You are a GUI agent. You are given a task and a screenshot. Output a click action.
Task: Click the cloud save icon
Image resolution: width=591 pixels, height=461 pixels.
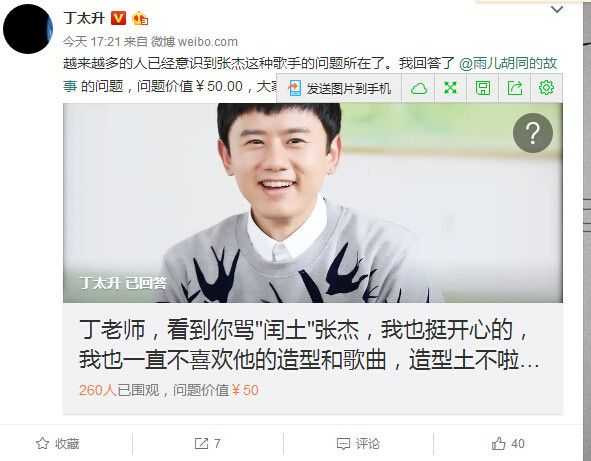418,89
